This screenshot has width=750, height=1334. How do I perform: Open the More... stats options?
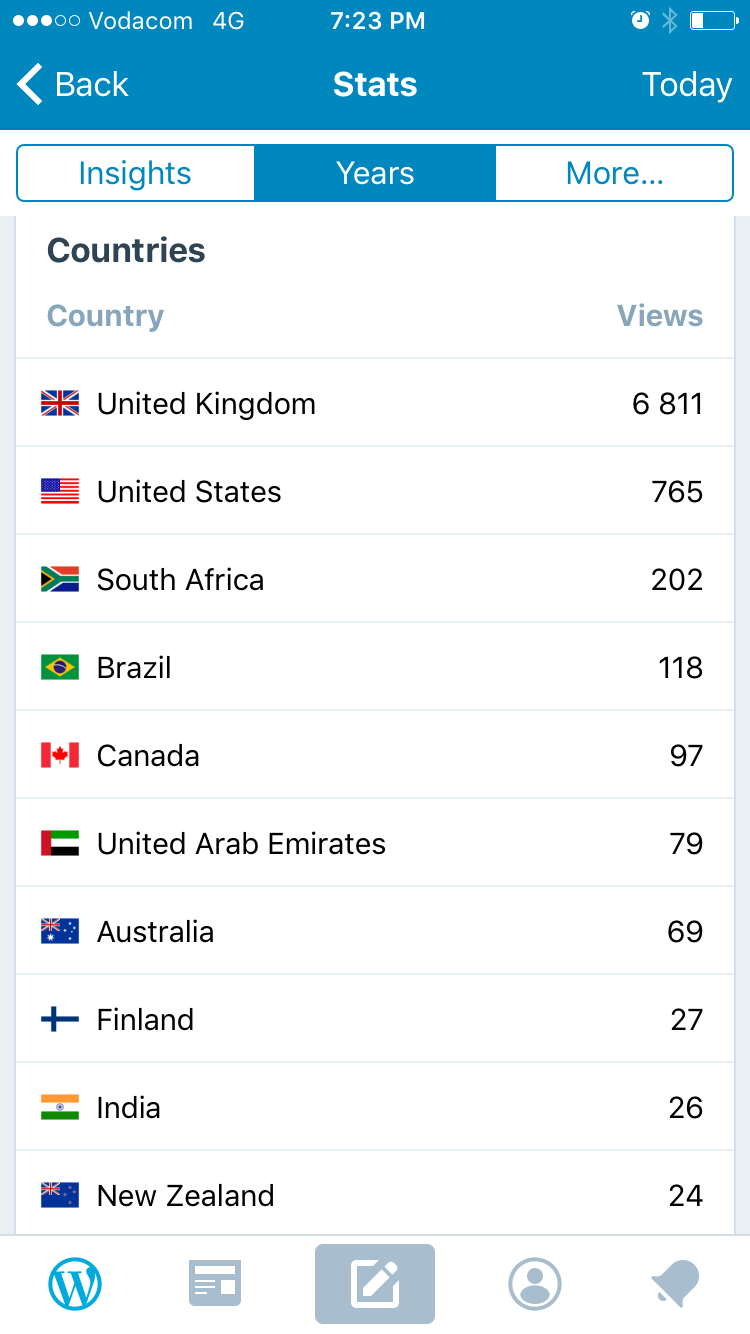614,173
